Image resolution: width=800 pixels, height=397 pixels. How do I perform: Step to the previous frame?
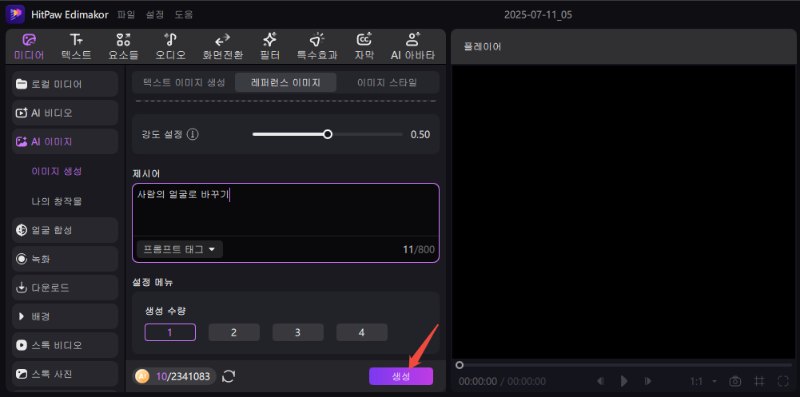(601, 381)
